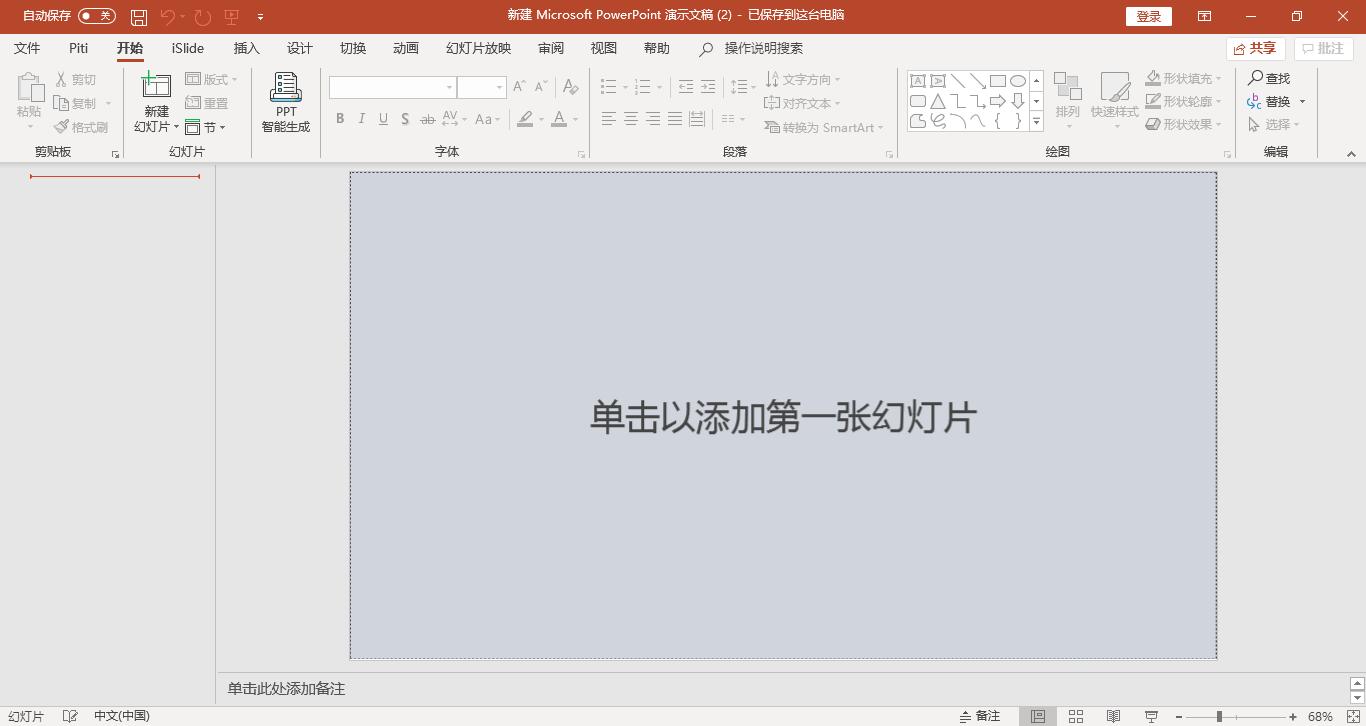
Task: Select the rectangle shape in the drawing gallery
Action: tap(997, 79)
